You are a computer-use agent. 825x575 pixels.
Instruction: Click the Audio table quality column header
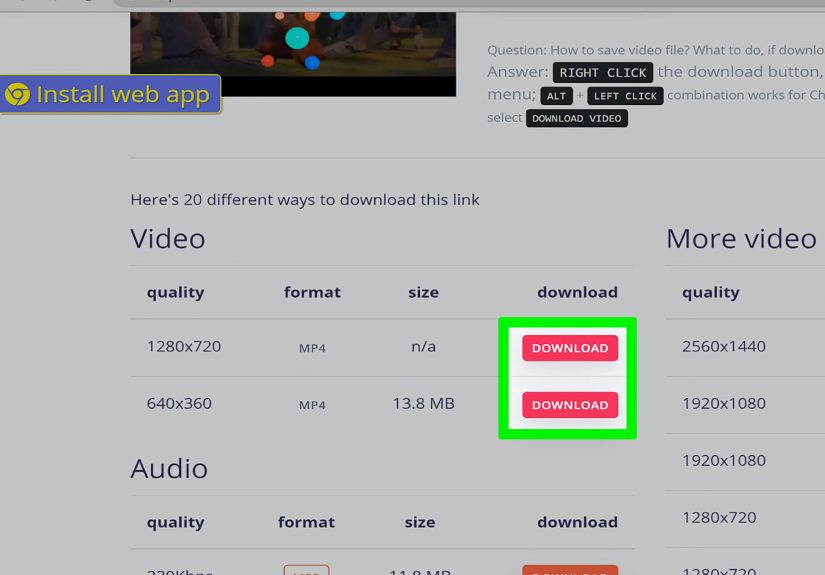(x=175, y=522)
